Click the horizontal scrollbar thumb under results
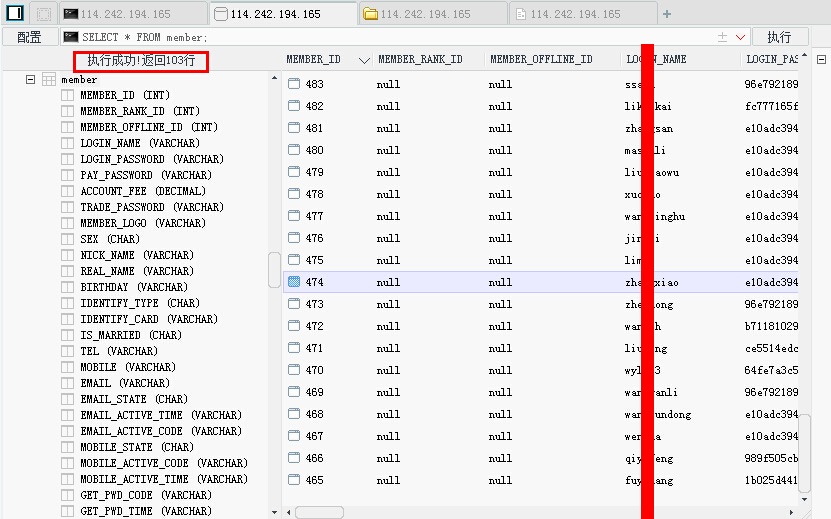Viewport: 831px width, 519px height. pyautogui.click(x=319, y=512)
